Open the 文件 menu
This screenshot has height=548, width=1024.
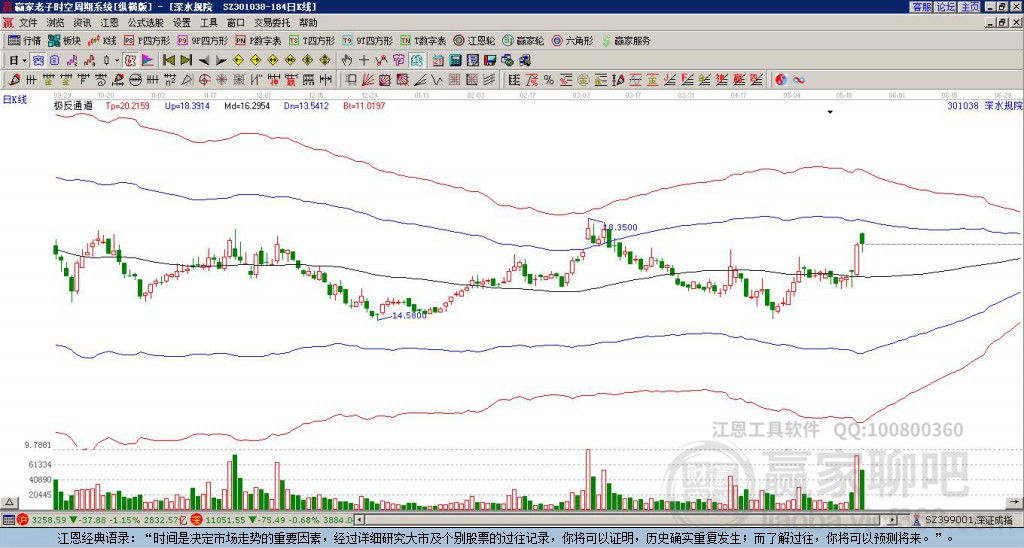tap(28, 23)
